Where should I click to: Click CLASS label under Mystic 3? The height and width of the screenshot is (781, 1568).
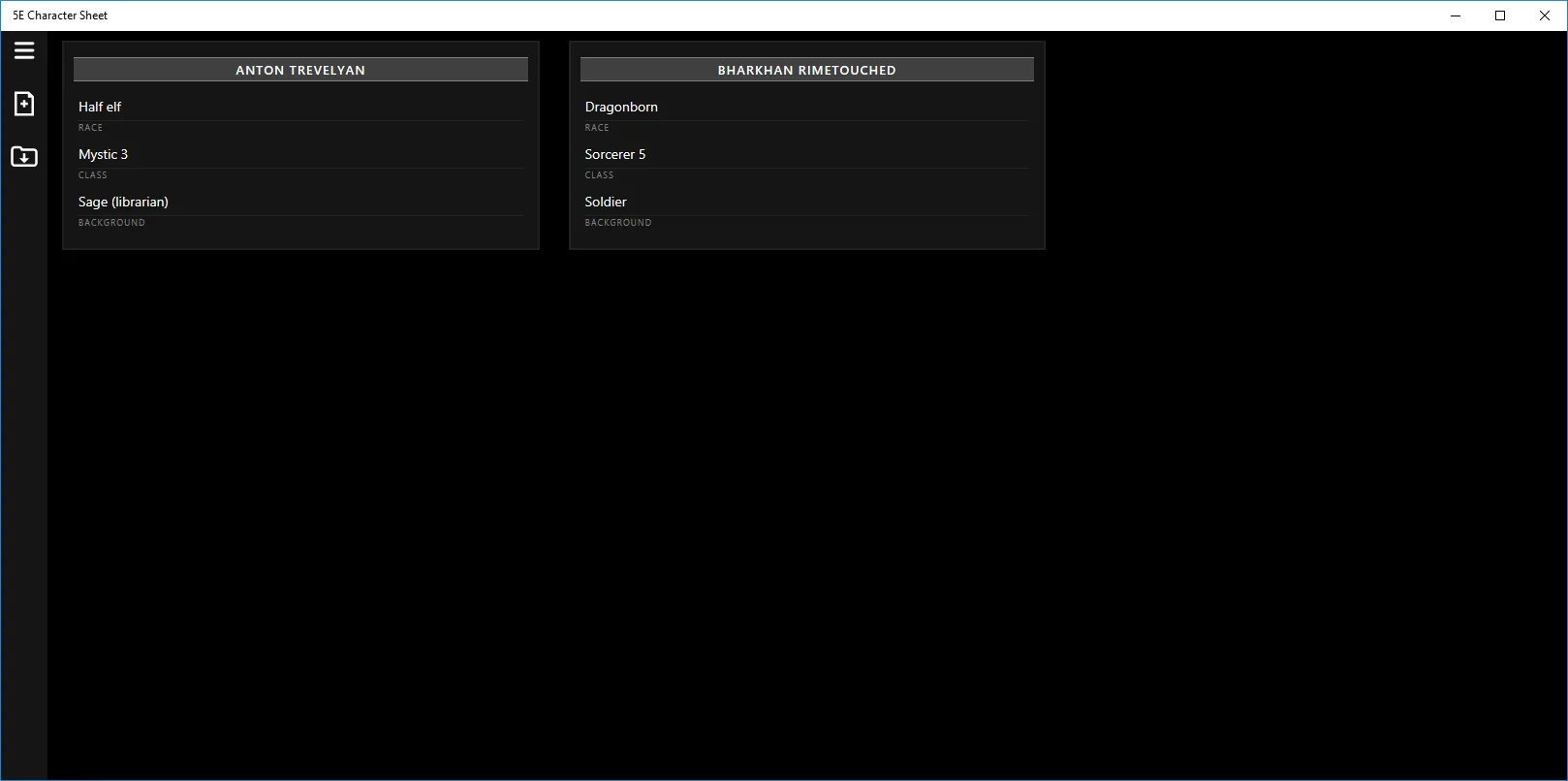pyautogui.click(x=93, y=175)
